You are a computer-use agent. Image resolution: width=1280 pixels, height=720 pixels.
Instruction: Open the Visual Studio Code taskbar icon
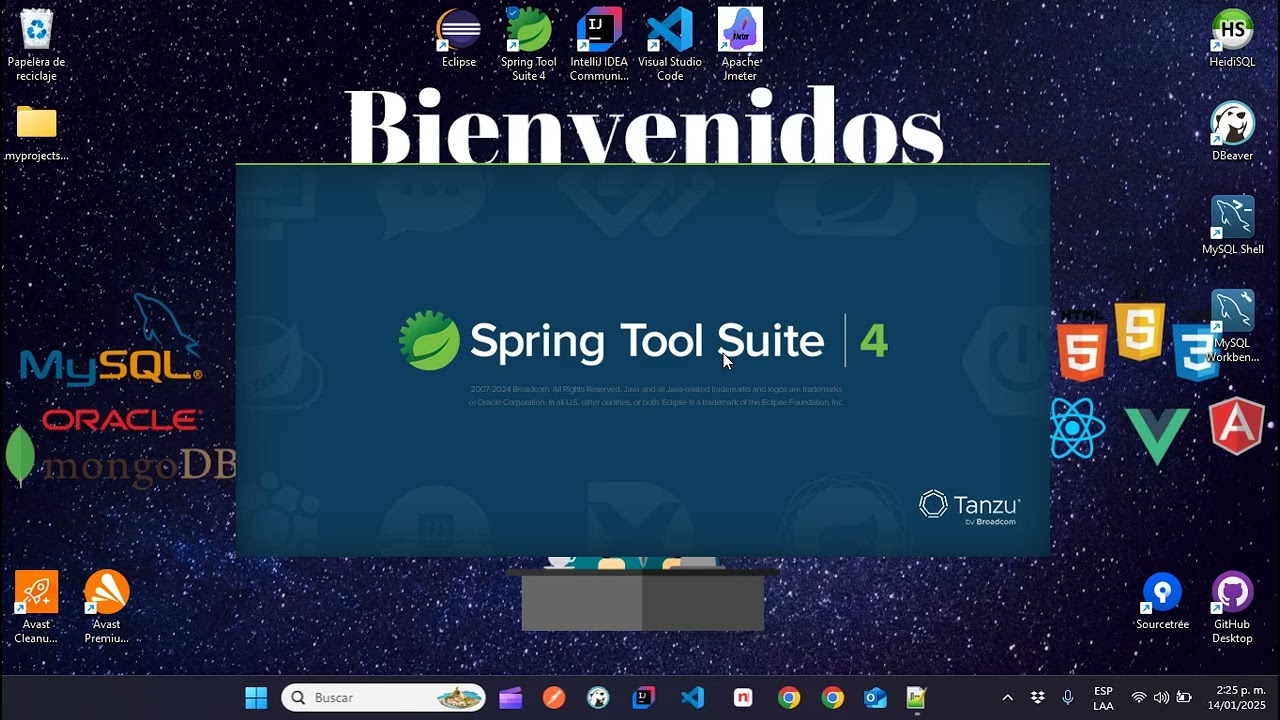(692, 698)
